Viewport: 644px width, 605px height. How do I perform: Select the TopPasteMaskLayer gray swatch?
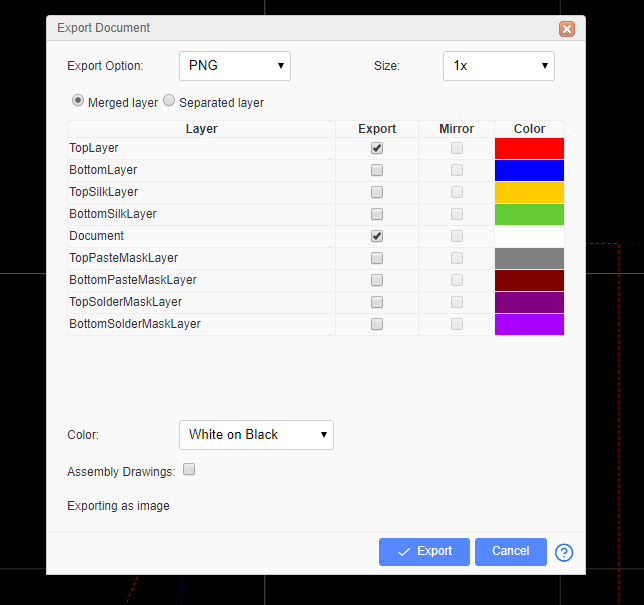point(529,258)
